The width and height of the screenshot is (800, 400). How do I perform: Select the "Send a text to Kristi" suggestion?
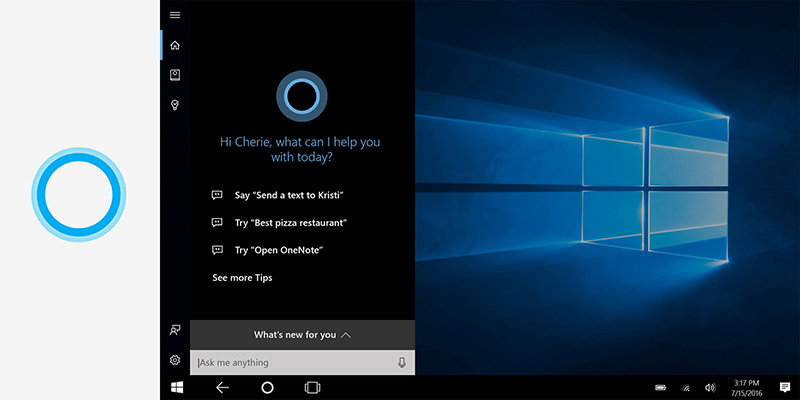pos(281,194)
